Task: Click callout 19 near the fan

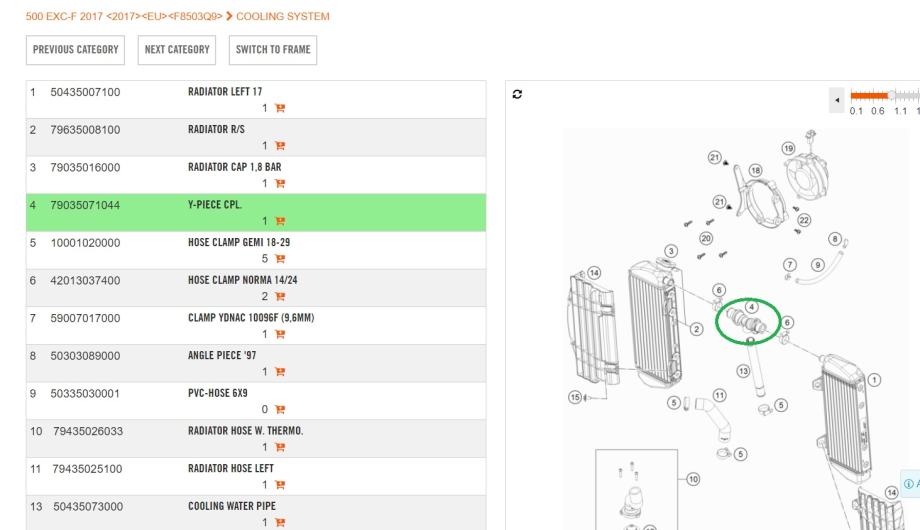Action: pyautogui.click(x=788, y=148)
